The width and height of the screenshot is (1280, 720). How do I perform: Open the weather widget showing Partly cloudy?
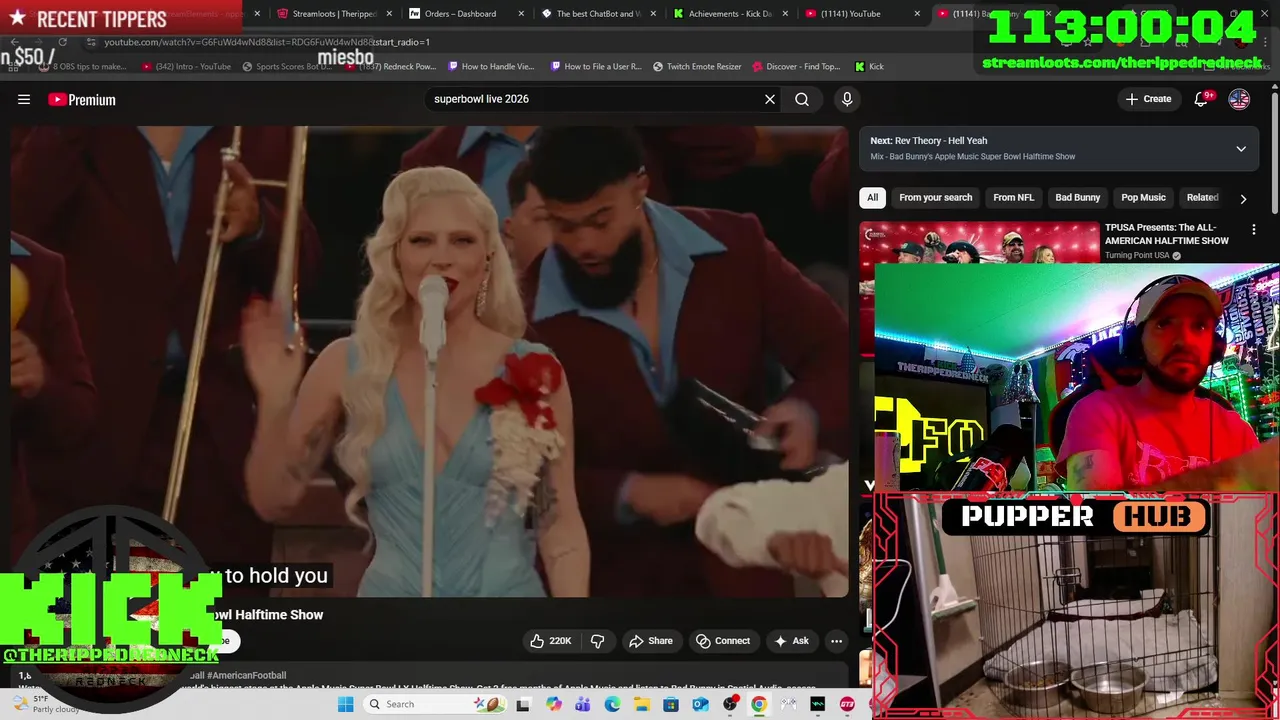(45, 704)
